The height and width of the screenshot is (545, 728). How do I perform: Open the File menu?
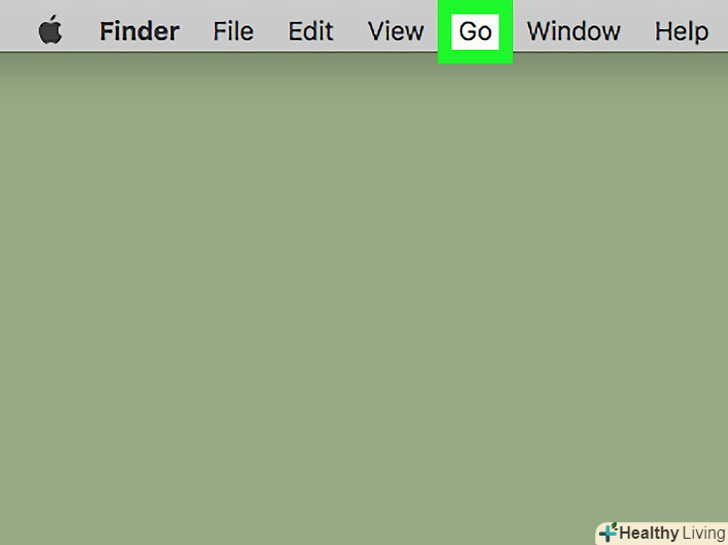pyautogui.click(x=233, y=32)
